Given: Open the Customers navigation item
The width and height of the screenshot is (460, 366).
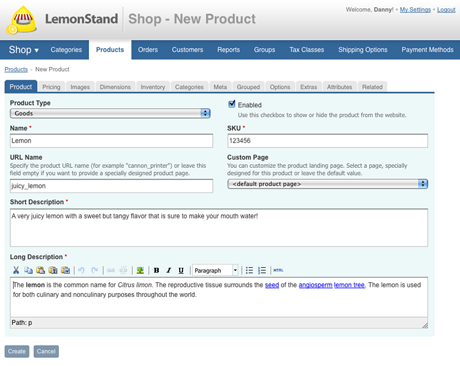Looking at the screenshot, I should pyautogui.click(x=187, y=50).
